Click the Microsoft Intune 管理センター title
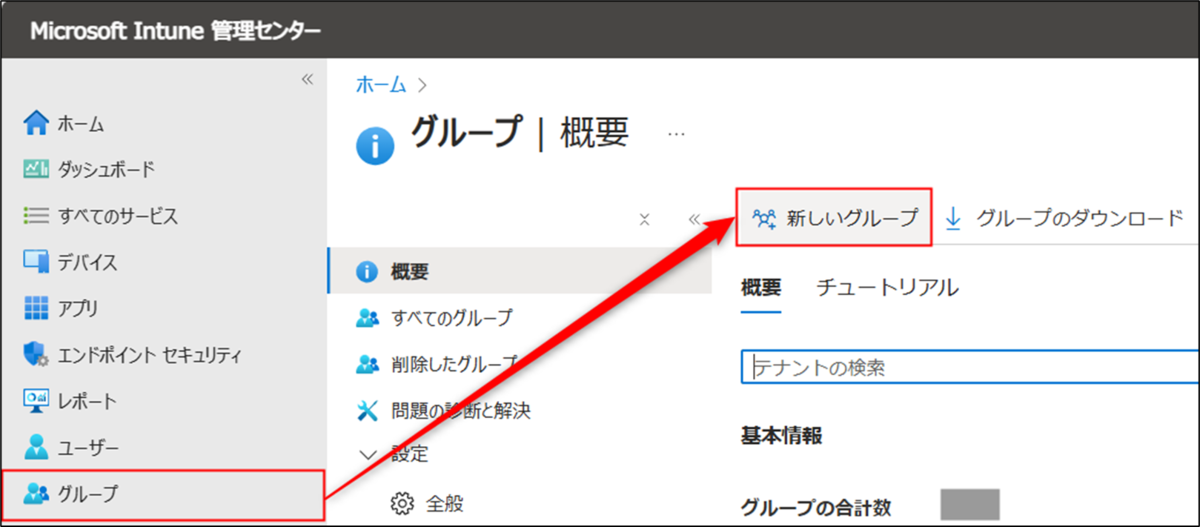 tap(176, 31)
